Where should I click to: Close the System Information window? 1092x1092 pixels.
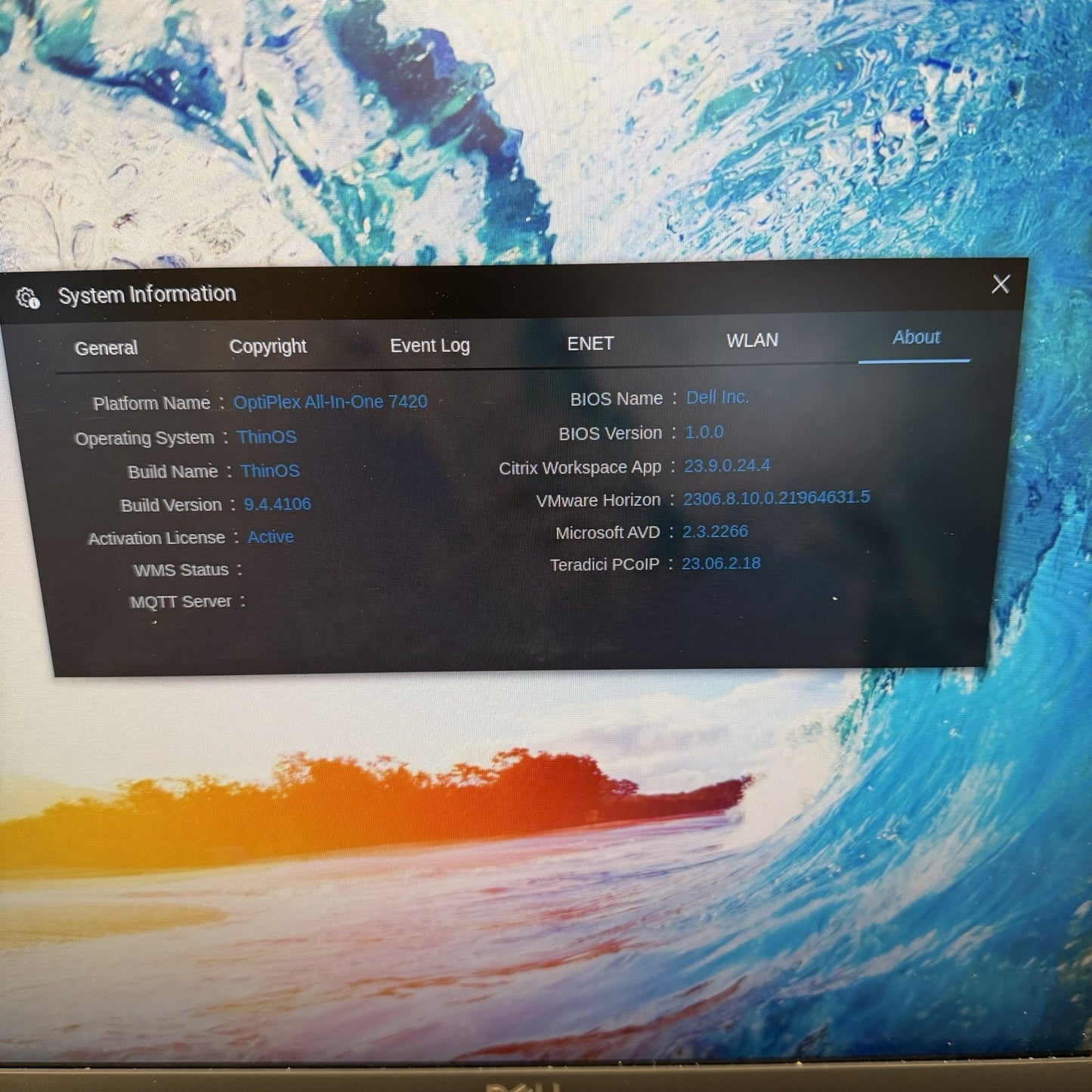[1001, 284]
